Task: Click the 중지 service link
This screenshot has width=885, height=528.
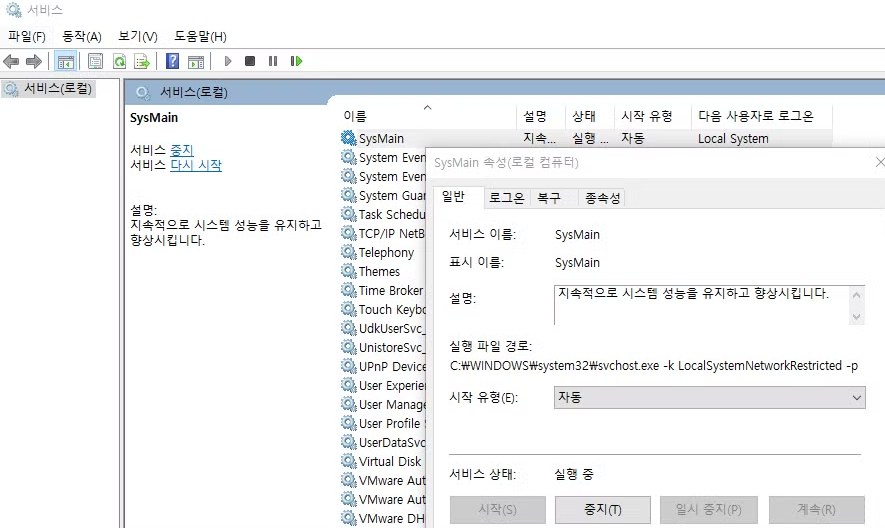Action: pos(182,150)
